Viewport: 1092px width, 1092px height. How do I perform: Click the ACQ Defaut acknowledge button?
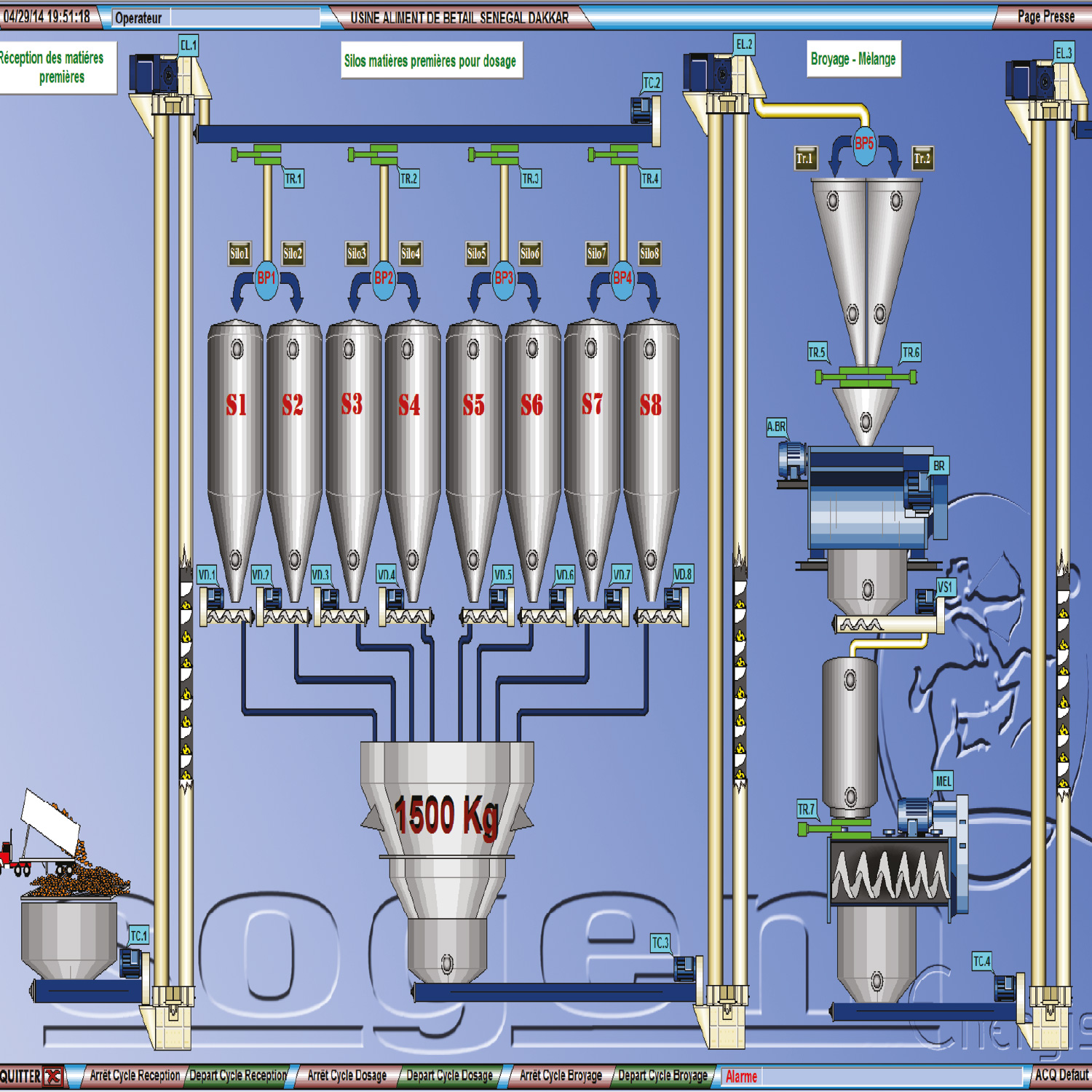[1061, 1075]
